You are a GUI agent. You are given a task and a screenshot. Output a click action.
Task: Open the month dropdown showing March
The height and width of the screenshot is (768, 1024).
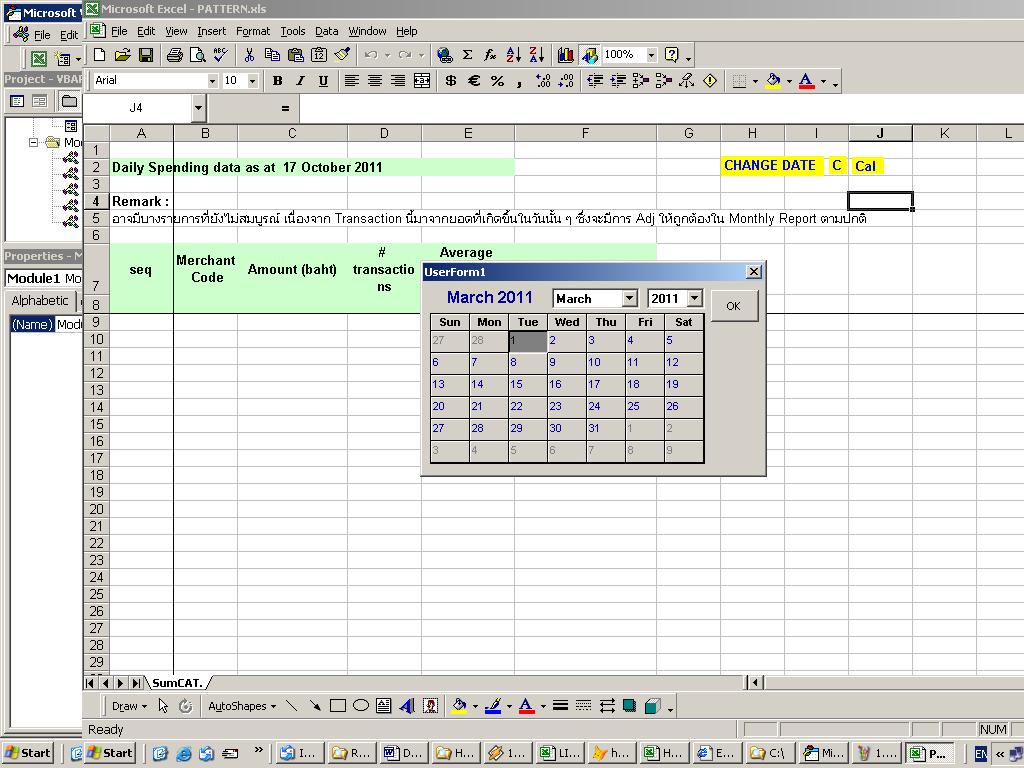629,298
